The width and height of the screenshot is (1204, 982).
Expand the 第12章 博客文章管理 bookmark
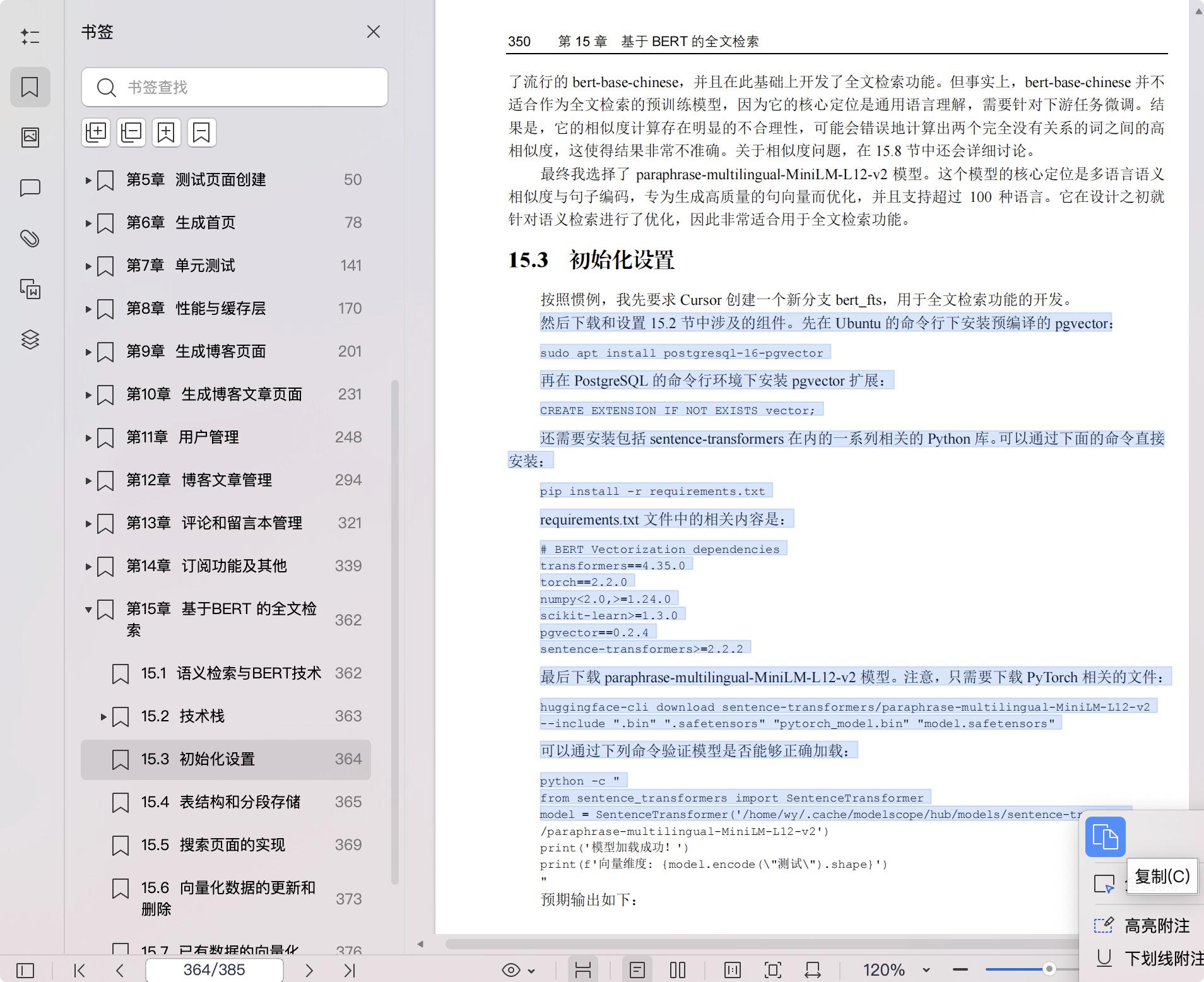88,481
